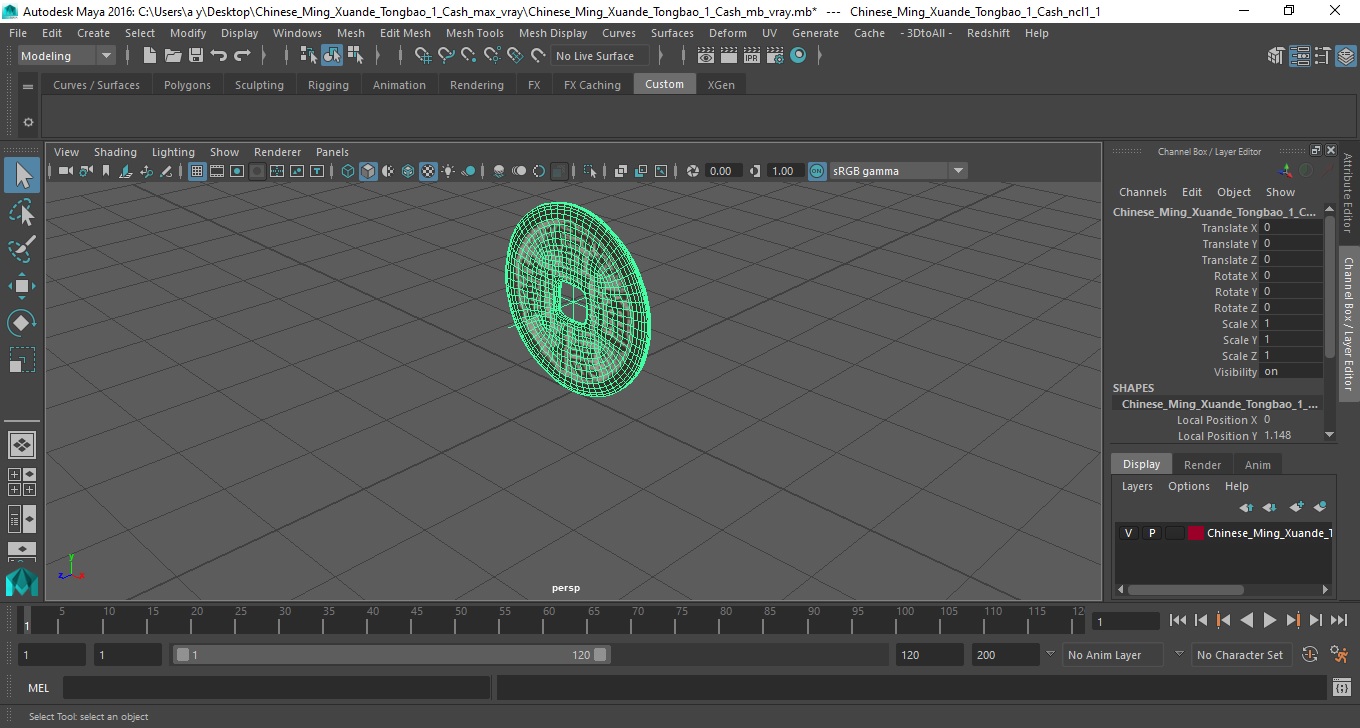This screenshot has width=1360, height=728.
Task: Open viewport Renderer menu
Action: click(277, 152)
